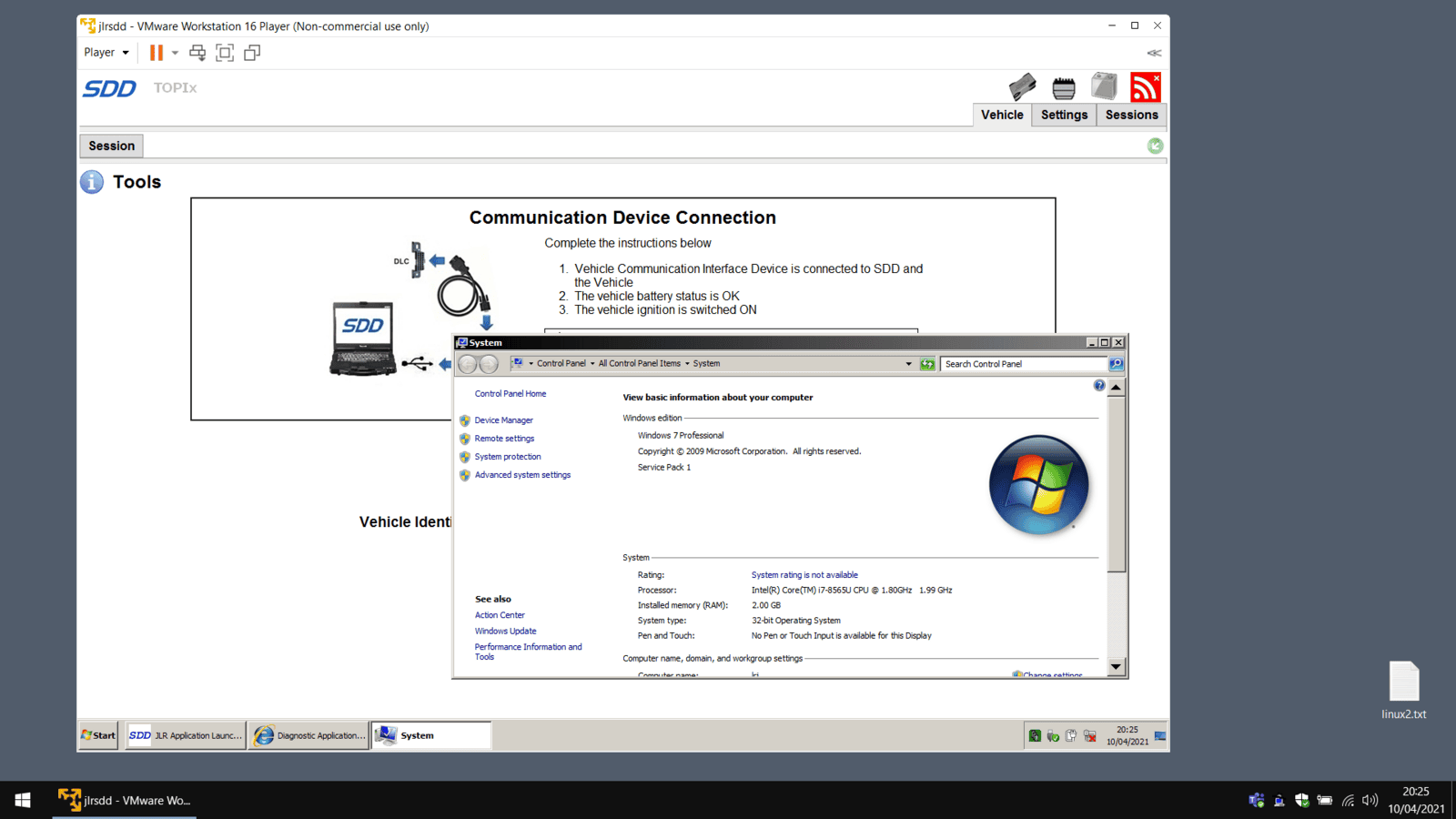Open System protection link

click(x=508, y=457)
